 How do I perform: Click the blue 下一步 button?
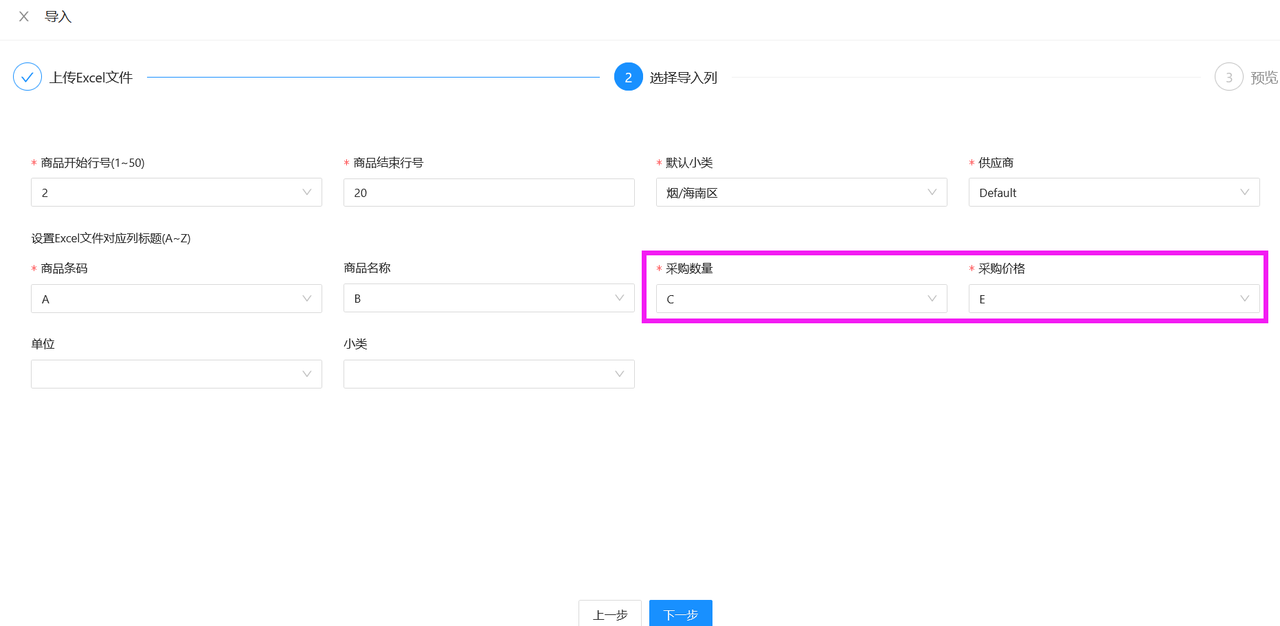(x=681, y=614)
